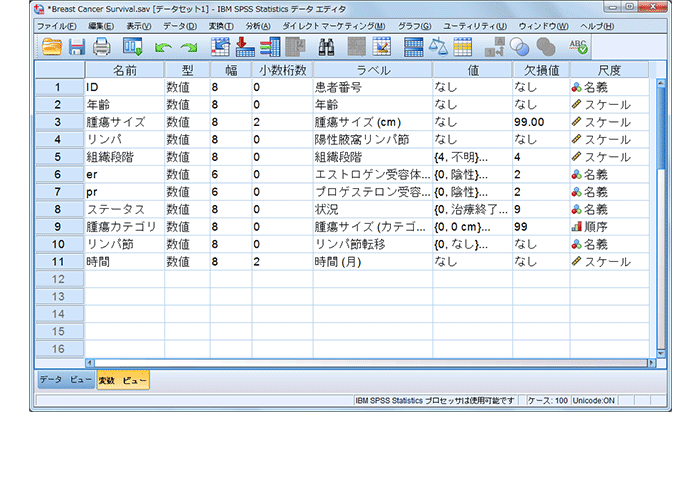The height and width of the screenshot is (500, 700).
Task: Select row header 5 for 組織段階
Action: (x=59, y=157)
